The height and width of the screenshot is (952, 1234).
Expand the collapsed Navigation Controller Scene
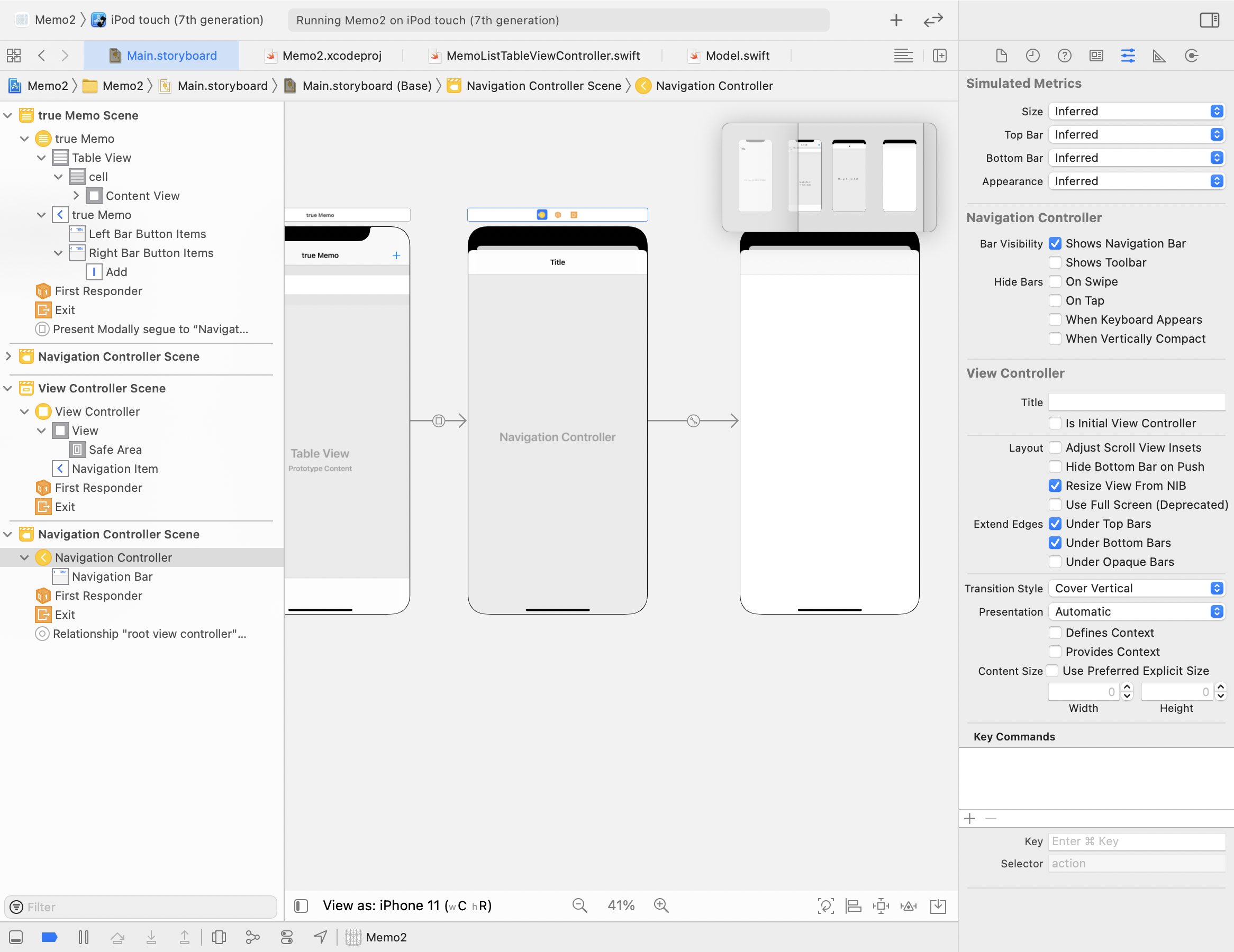coord(8,356)
